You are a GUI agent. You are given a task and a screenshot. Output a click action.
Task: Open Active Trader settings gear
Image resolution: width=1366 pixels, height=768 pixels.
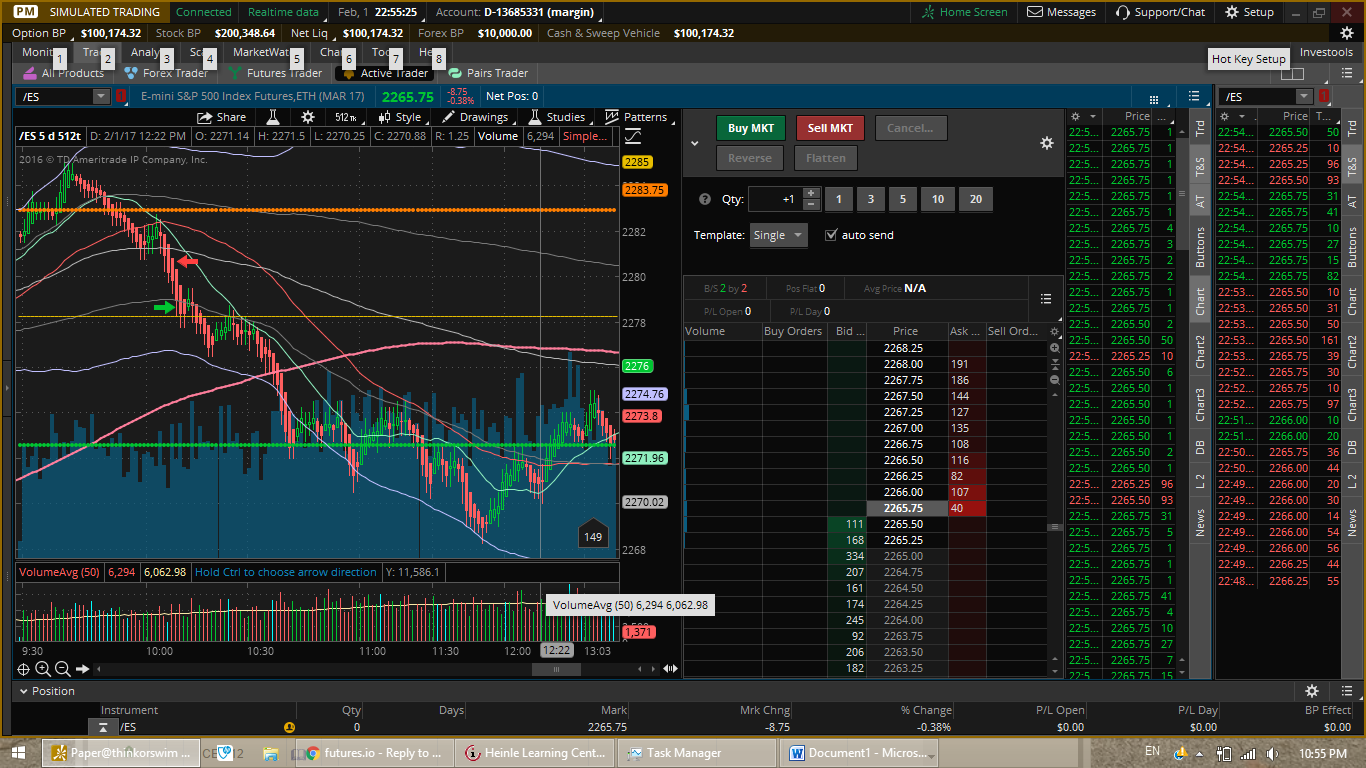click(x=1047, y=143)
